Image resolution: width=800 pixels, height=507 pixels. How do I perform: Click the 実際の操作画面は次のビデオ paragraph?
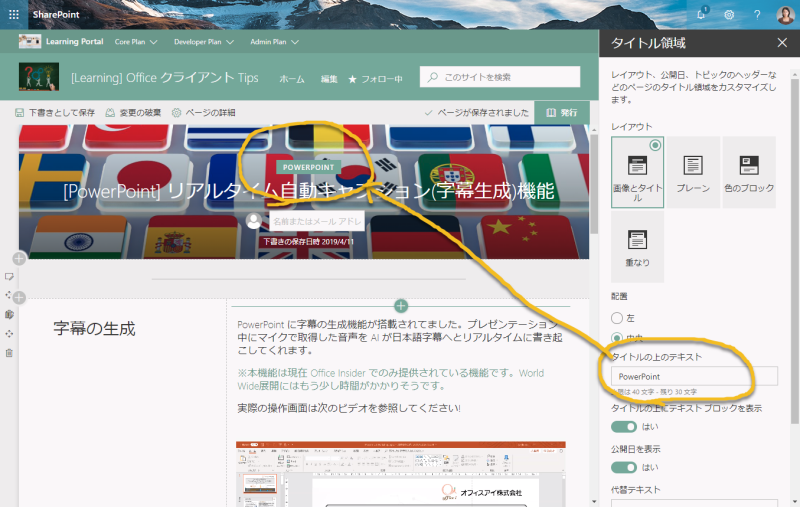coord(349,408)
